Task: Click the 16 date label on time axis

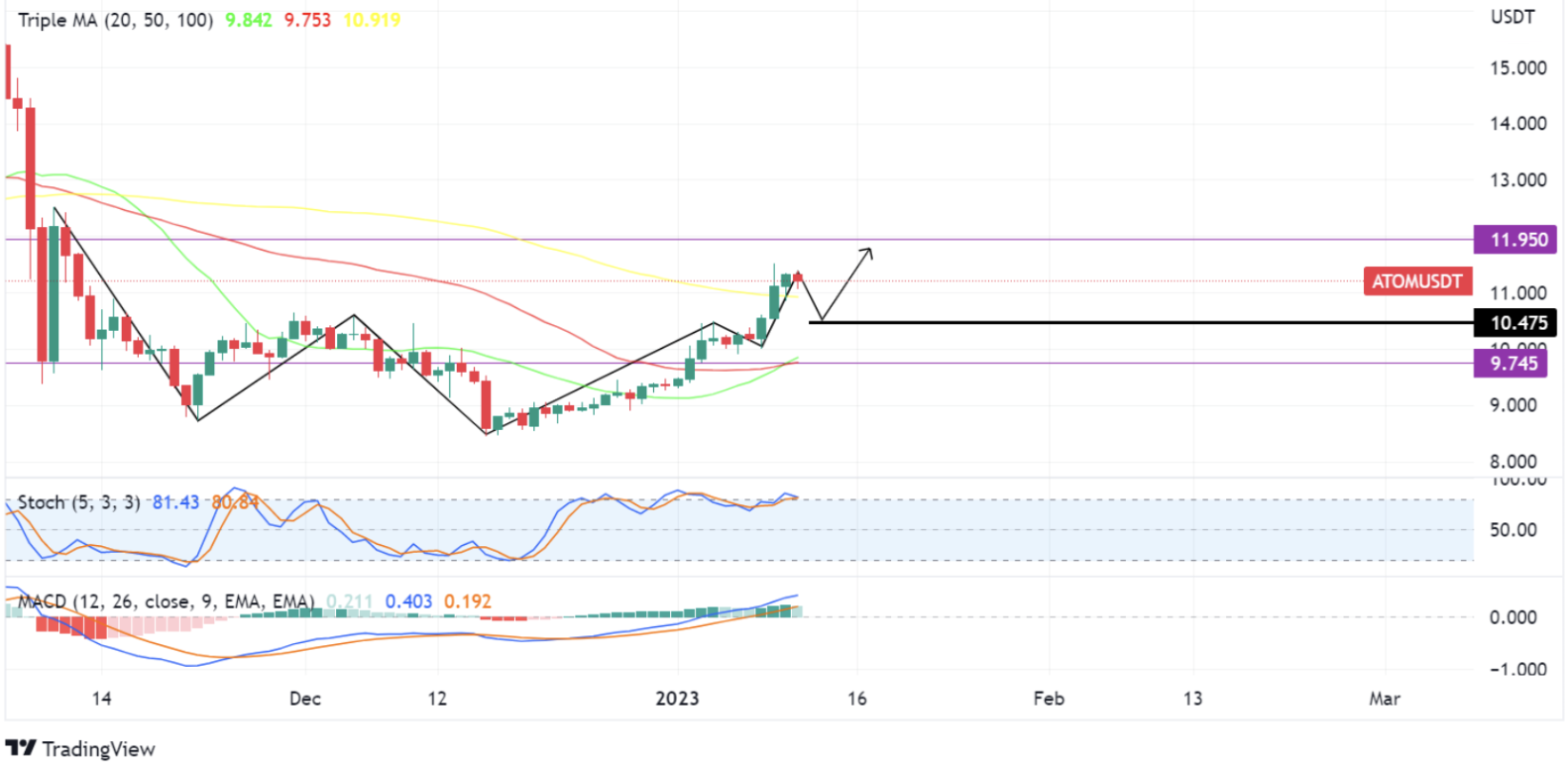Action: click(x=856, y=699)
